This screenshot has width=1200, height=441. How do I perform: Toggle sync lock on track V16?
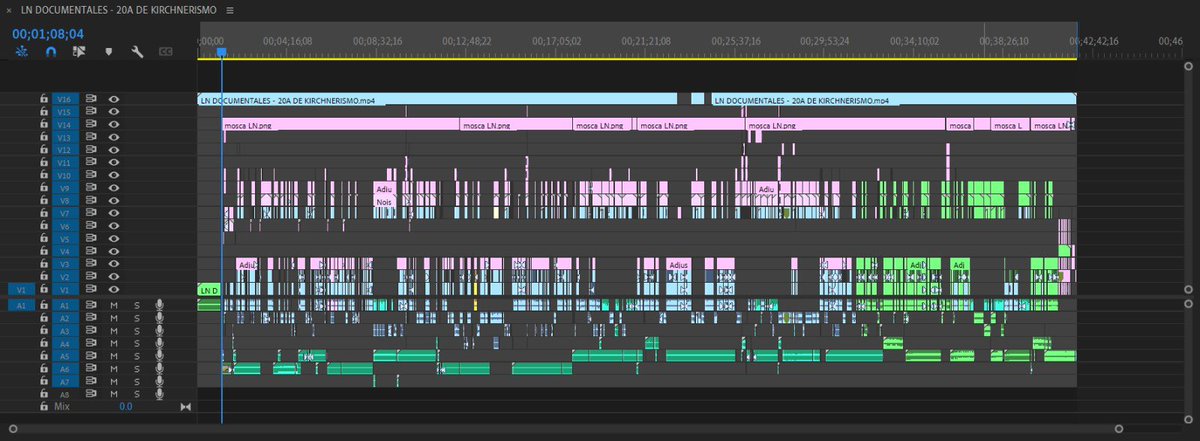tap(91, 99)
